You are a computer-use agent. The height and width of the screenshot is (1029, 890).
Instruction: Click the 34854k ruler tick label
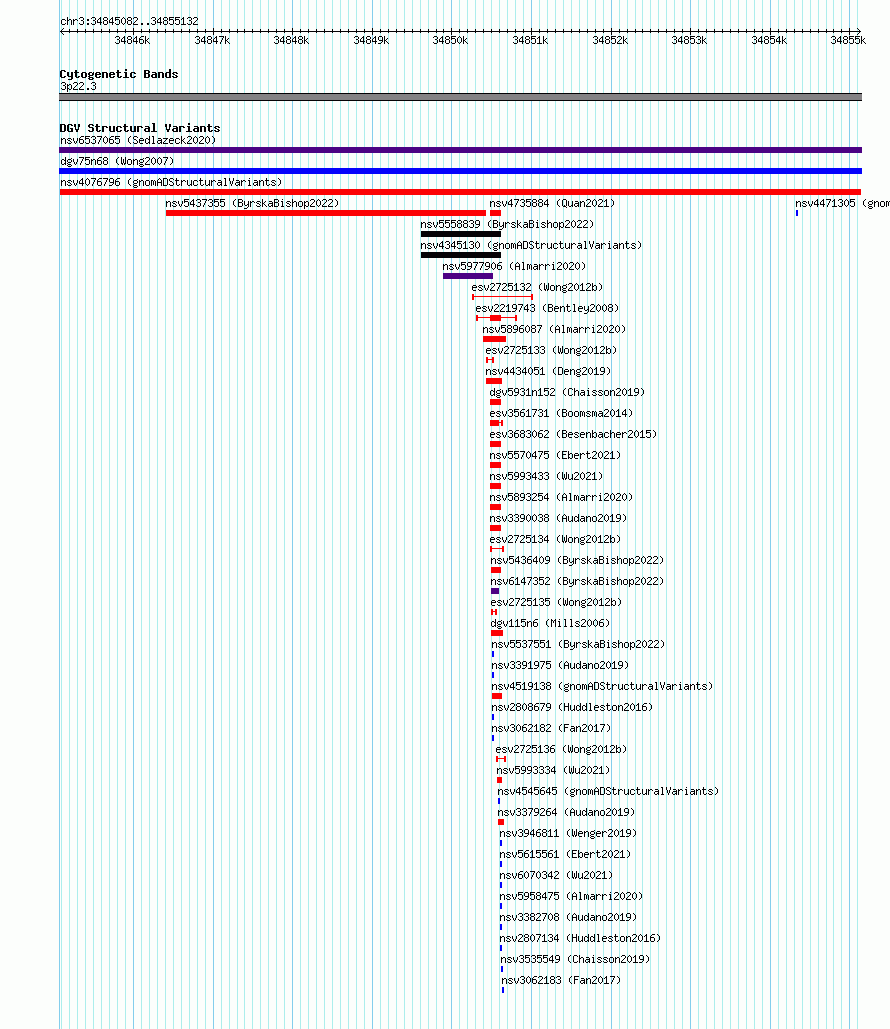[x=769, y=40]
